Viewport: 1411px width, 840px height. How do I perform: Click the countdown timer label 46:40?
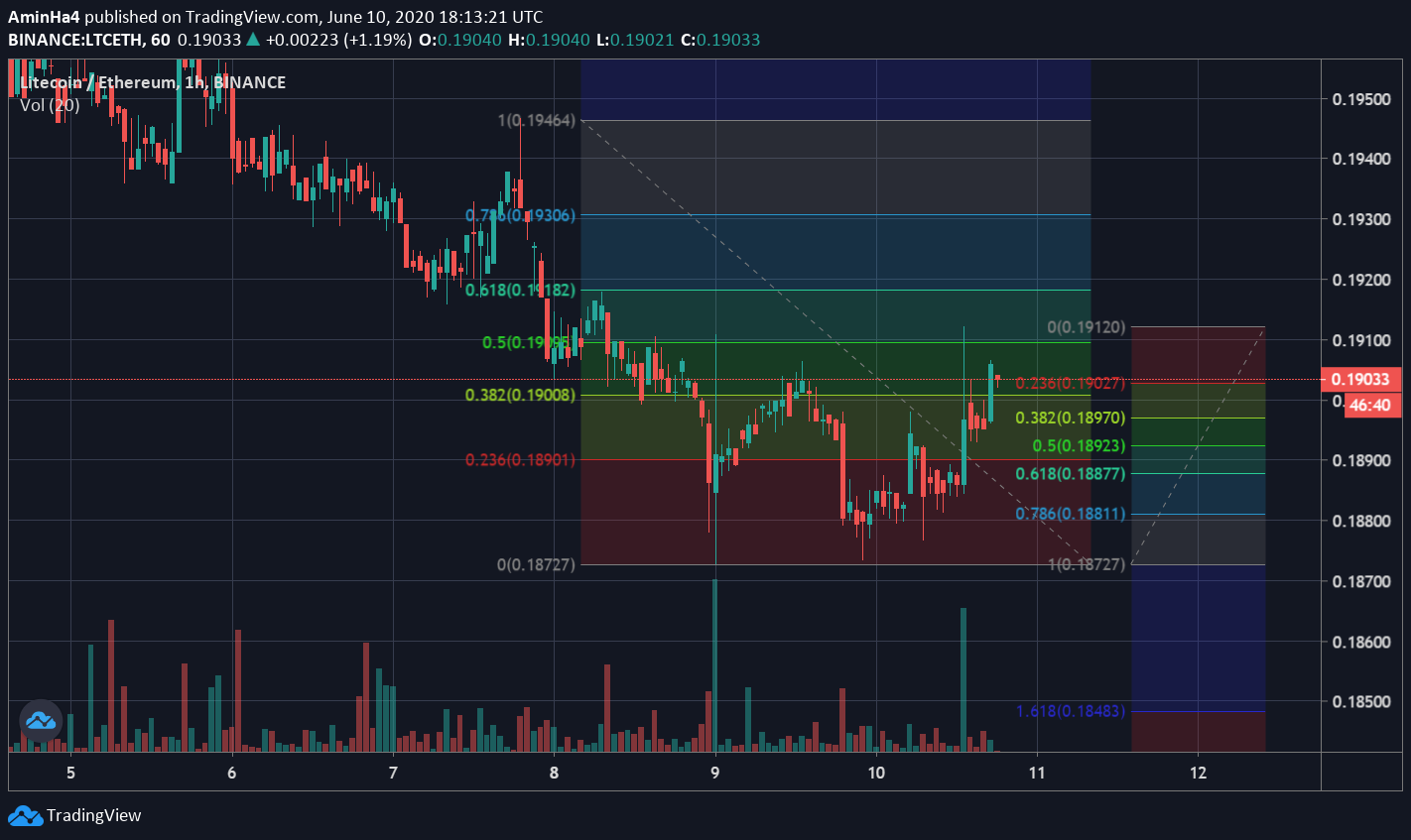1373,405
